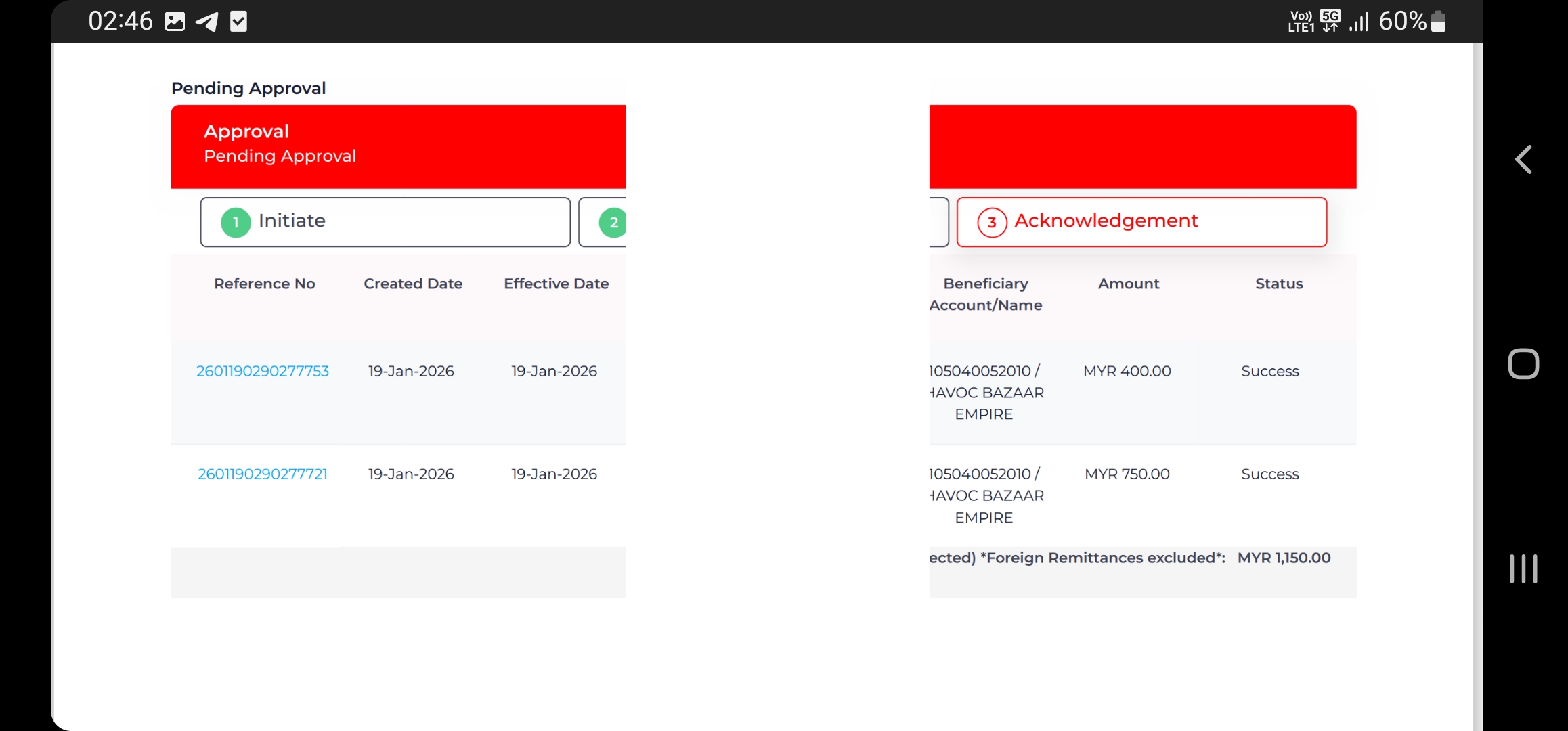
Task: Select the Acknowledgement step tab
Action: (1141, 222)
